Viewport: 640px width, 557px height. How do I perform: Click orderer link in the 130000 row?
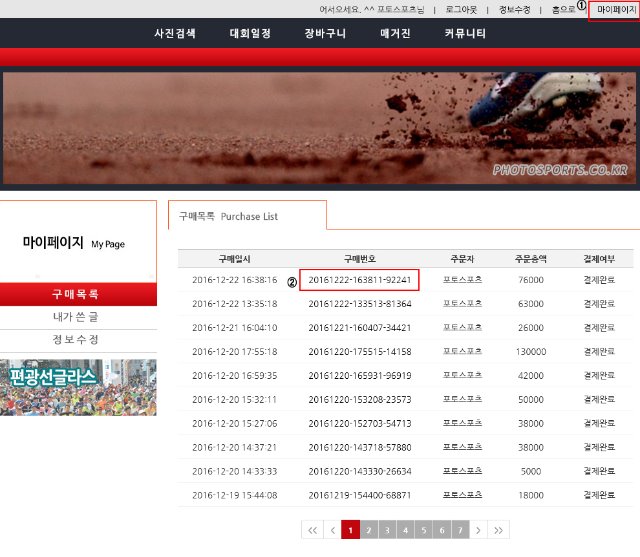[x=462, y=351]
